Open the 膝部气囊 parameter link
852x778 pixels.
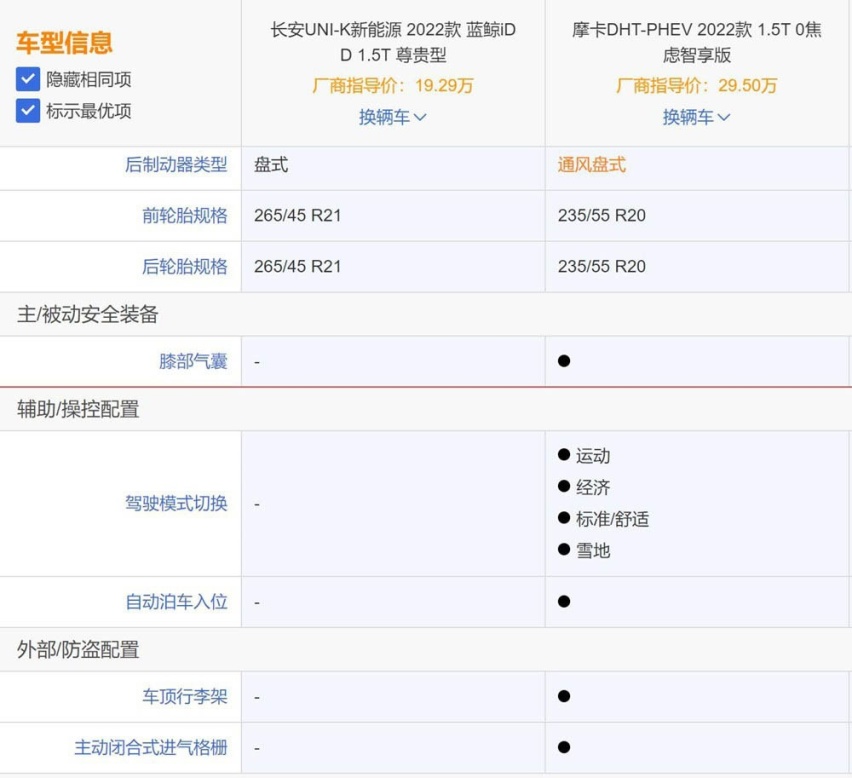tap(193, 361)
